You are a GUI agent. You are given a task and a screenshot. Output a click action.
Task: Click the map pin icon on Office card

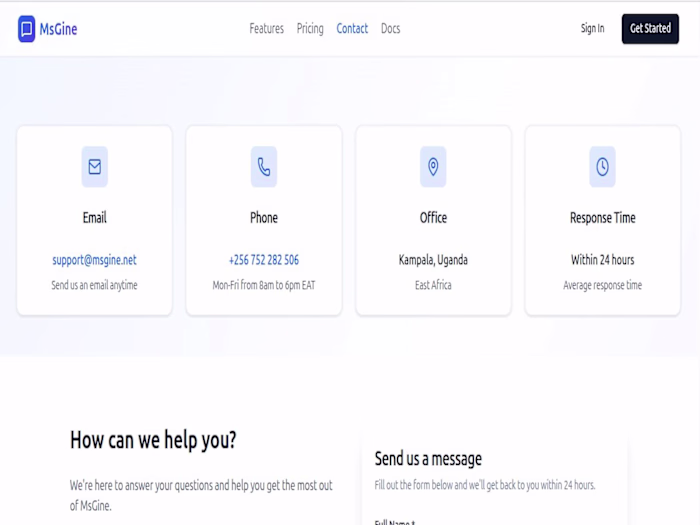(x=433, y=167)
